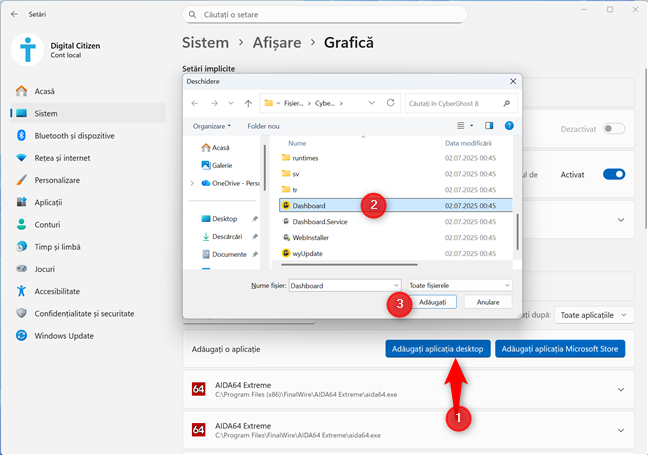Click Sistem in the breadcrumb
This screenshot has width=648, height=455.
(x=205, y=43)
